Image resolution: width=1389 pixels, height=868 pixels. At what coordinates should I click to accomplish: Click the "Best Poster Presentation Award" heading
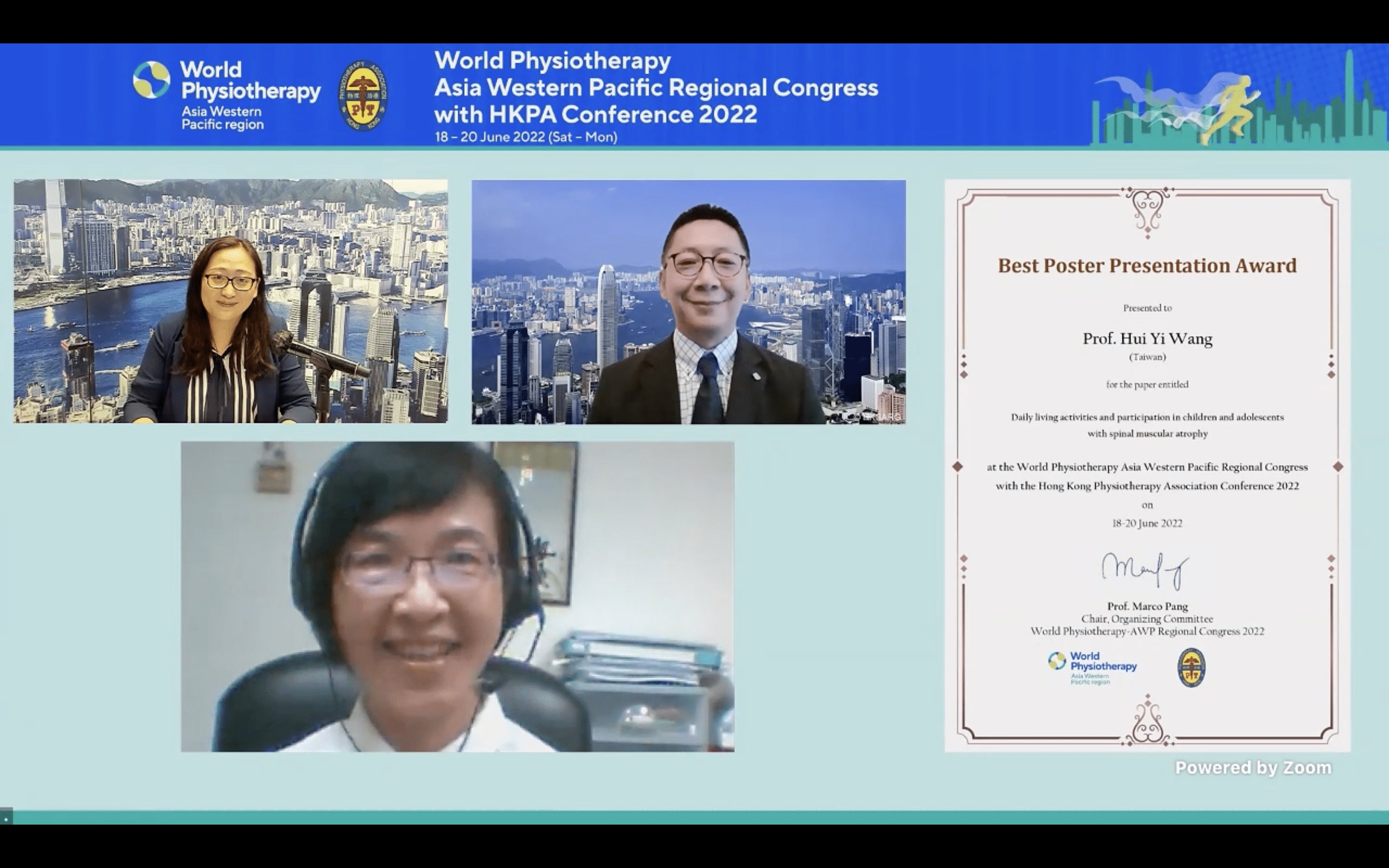click(x=1147, y=265)
